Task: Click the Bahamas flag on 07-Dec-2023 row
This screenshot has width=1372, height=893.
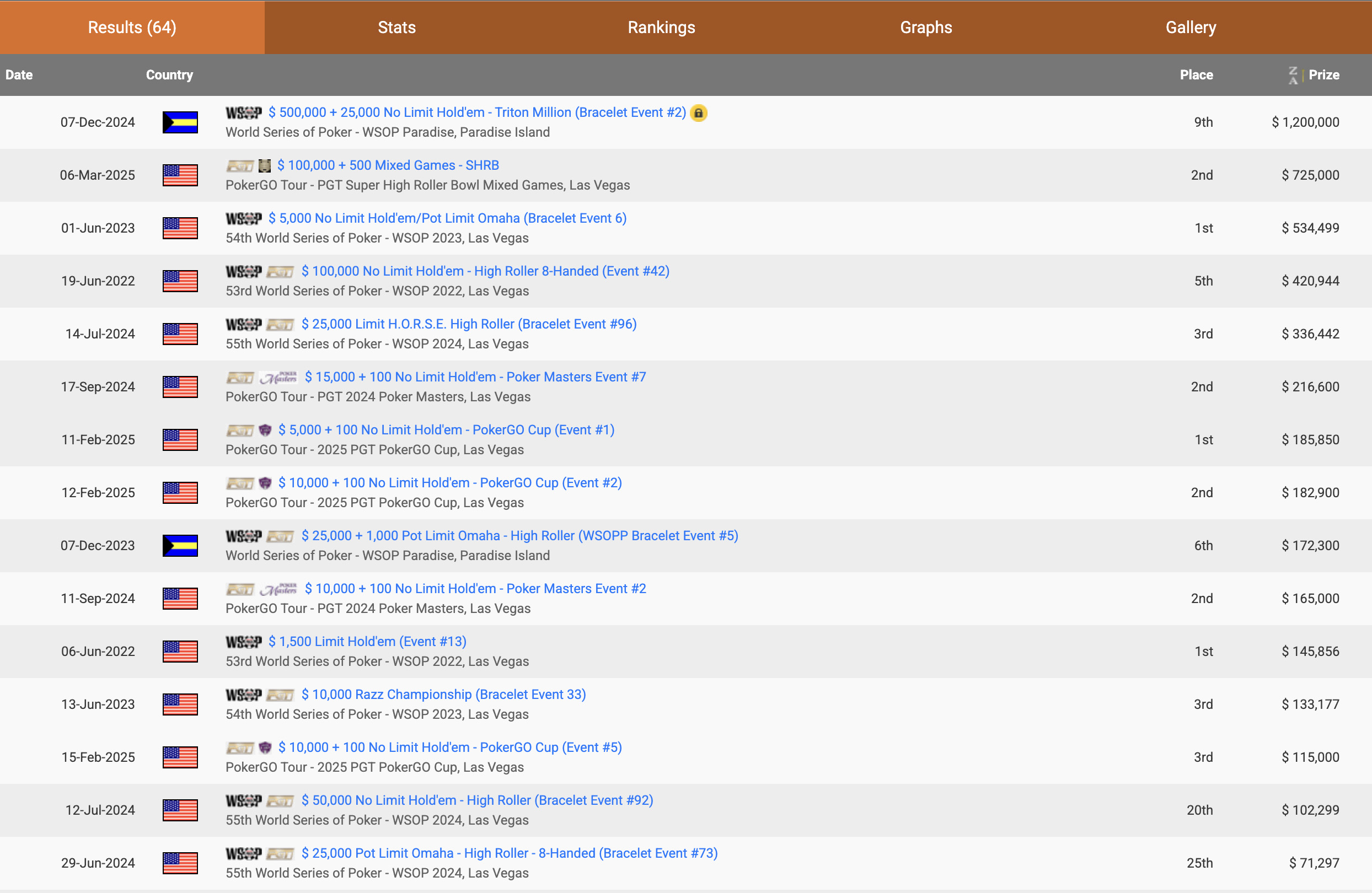Action: coord(180,545)
